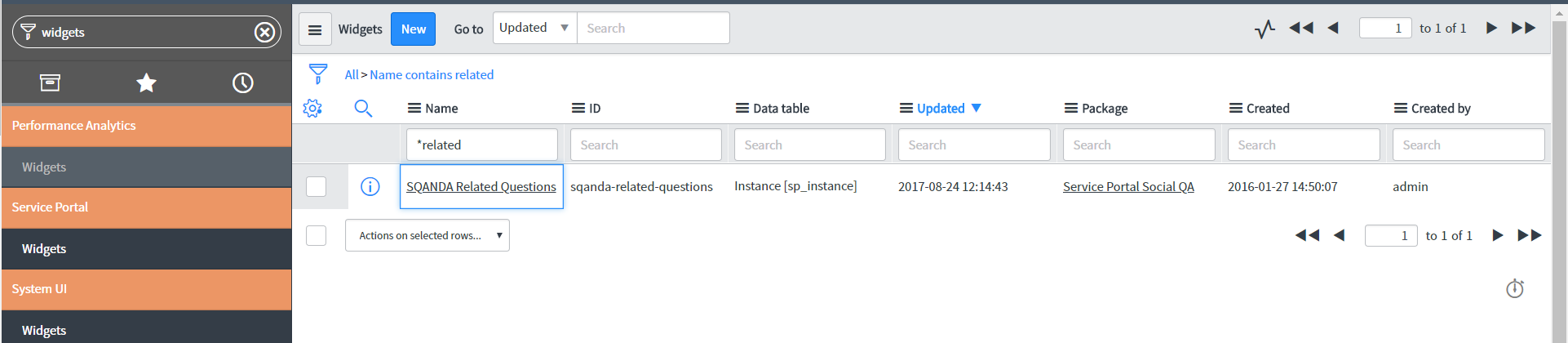Click the list context hamburger menu
Screen dimensions: 1568x343
click(315, 29)
